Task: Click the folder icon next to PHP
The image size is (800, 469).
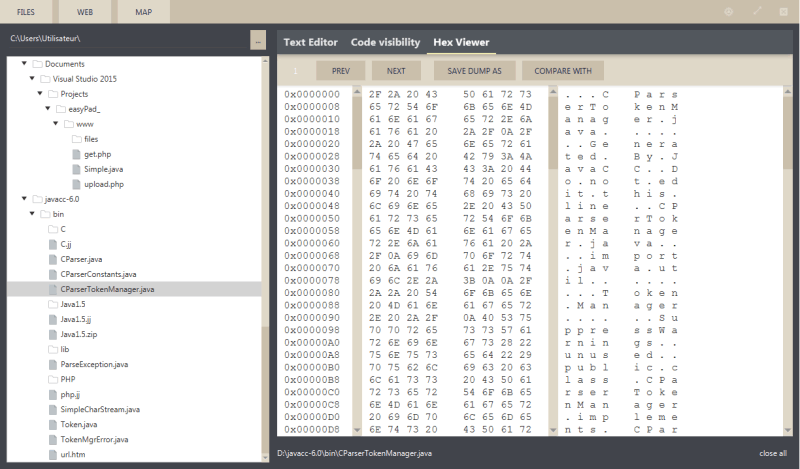Action: [x=52, y=379]
